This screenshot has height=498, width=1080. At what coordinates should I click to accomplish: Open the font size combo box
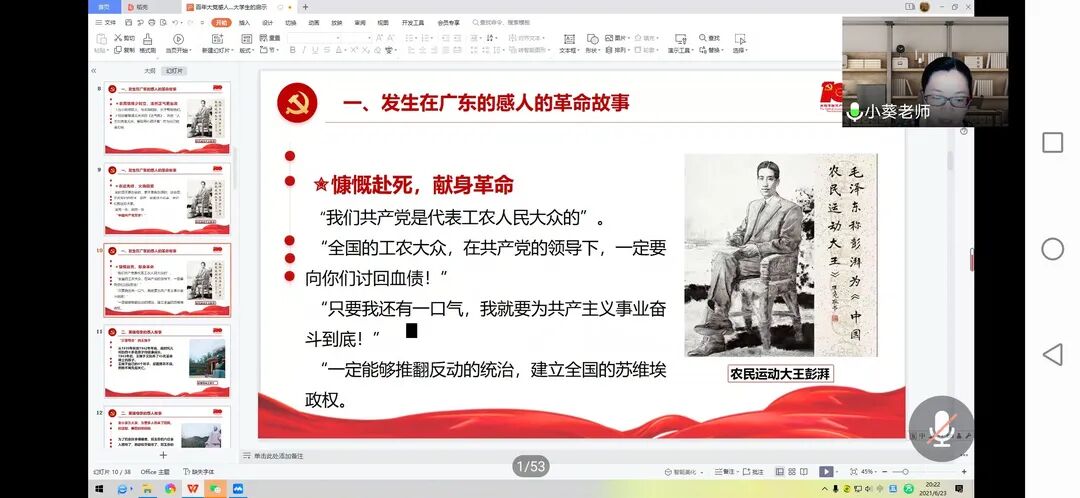[357, 38]
